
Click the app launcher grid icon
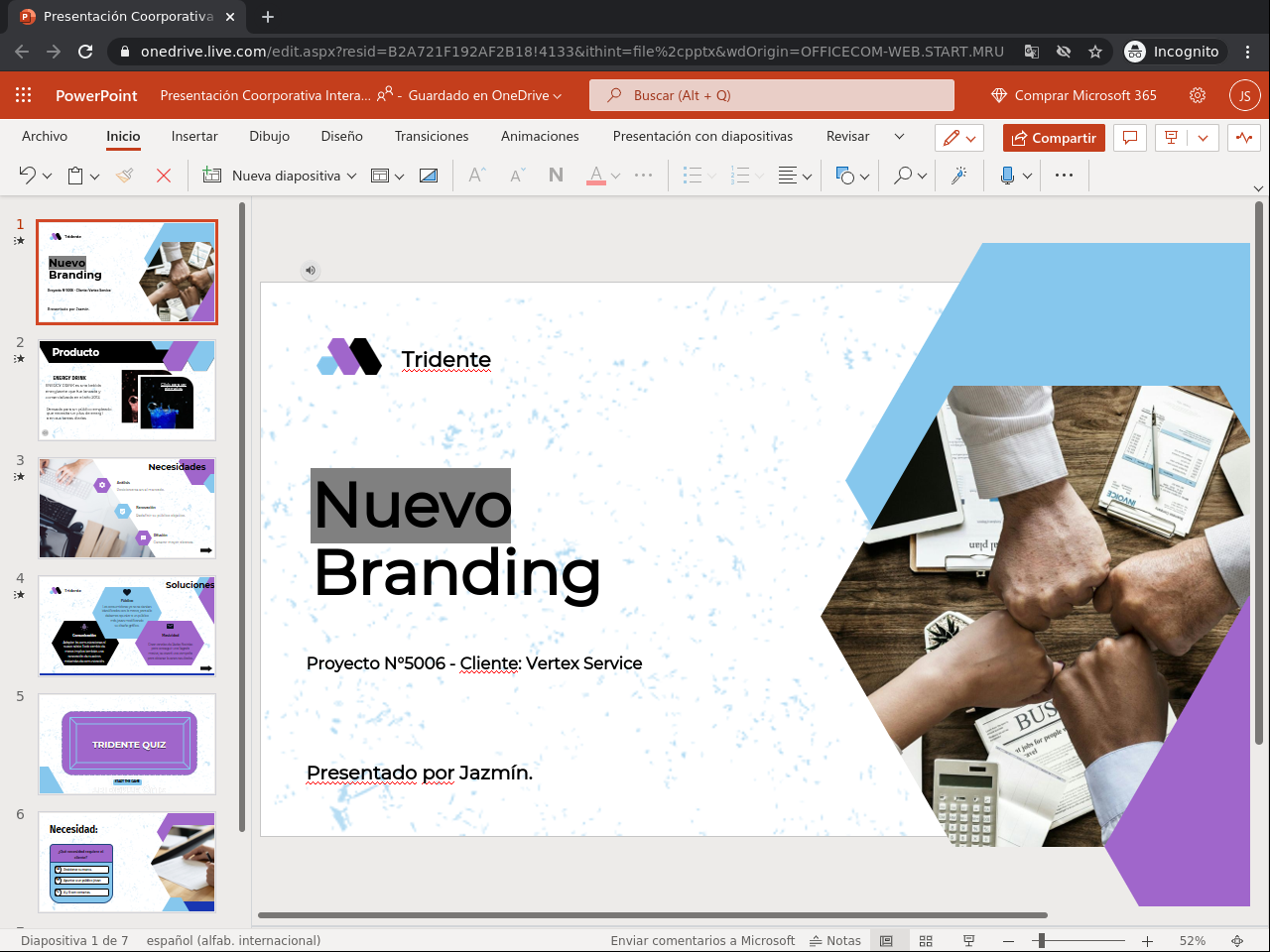pos(24,95)
